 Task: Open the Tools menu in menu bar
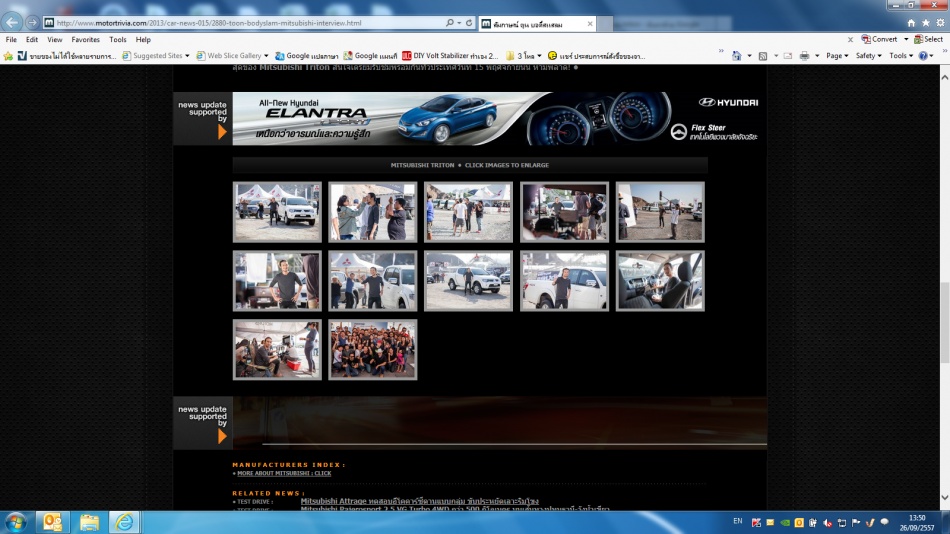click(118, 39)
